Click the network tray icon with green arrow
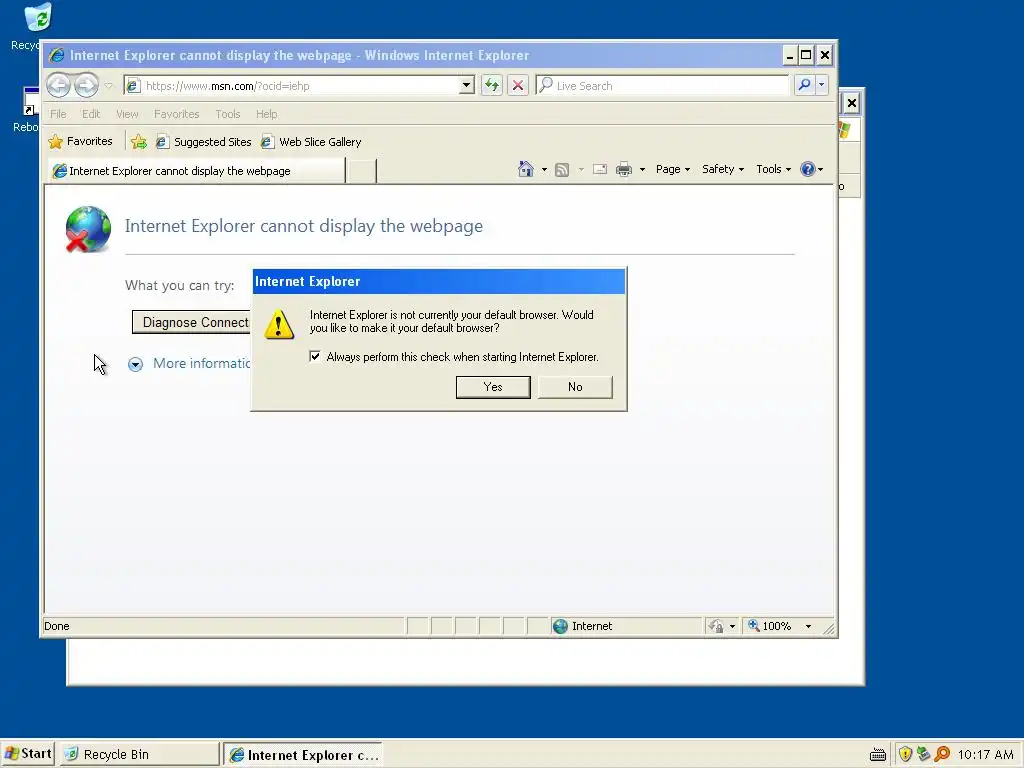The image size is (1024, 768). coord(923,754)
